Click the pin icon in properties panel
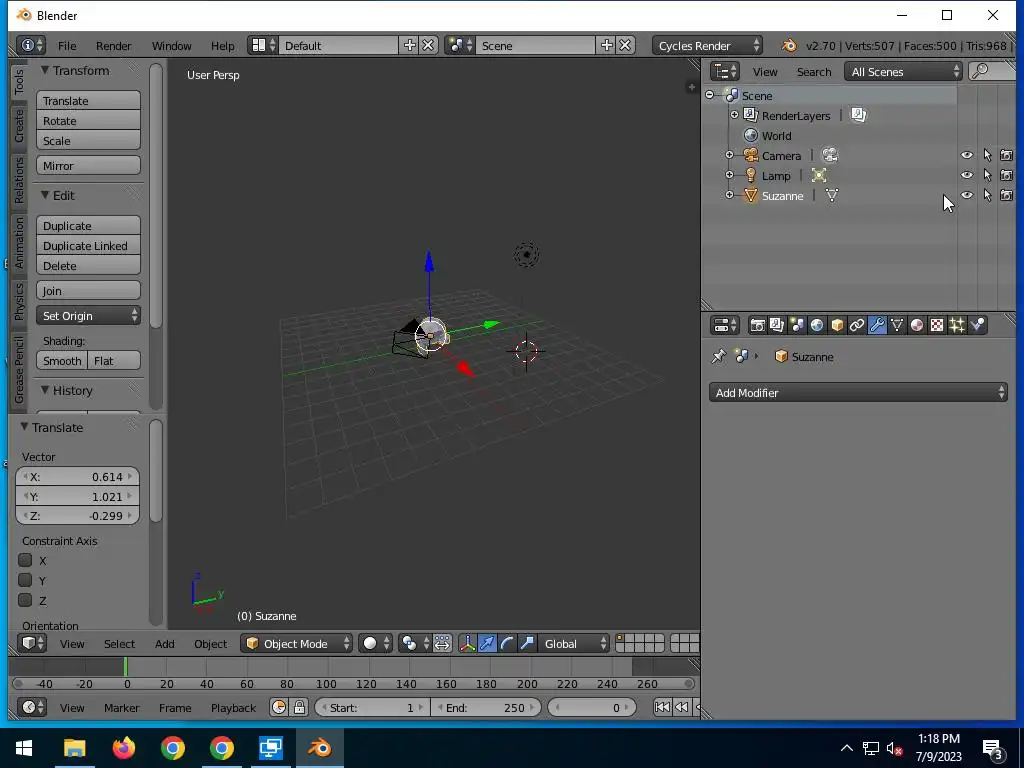This screenshot has height=768, width=1024. [x=718, y=357]
